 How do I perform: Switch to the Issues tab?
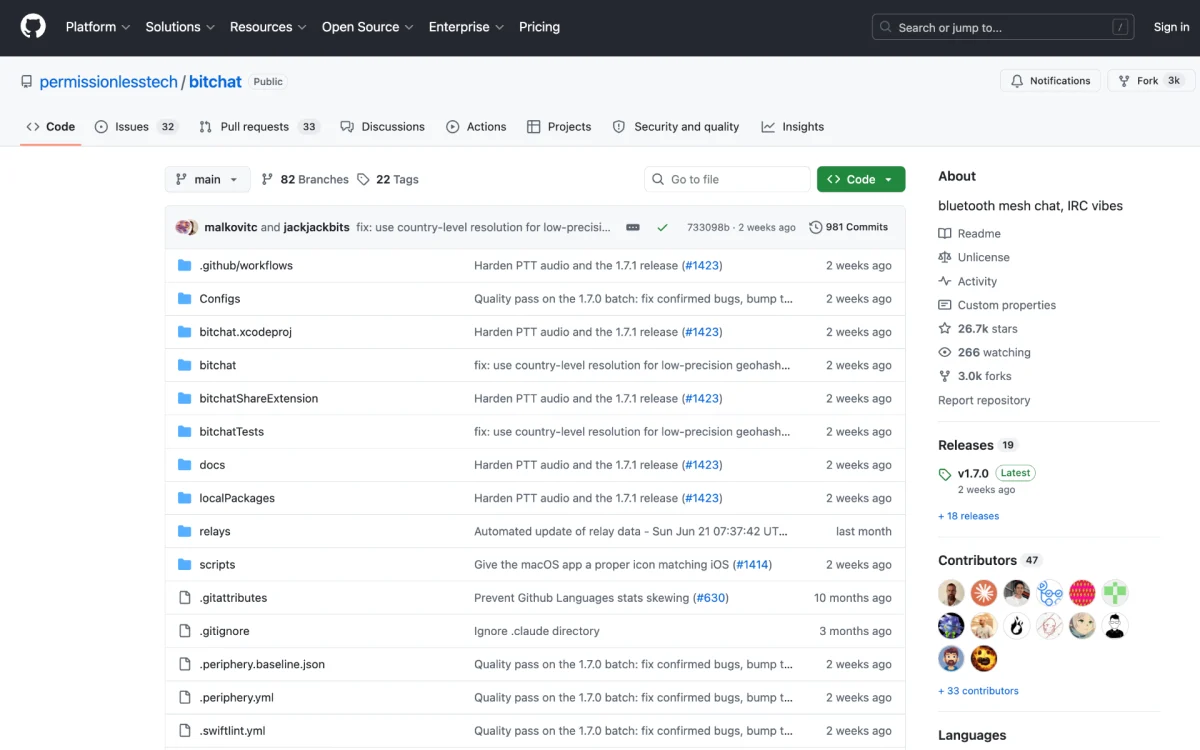[x=136, y=127]
